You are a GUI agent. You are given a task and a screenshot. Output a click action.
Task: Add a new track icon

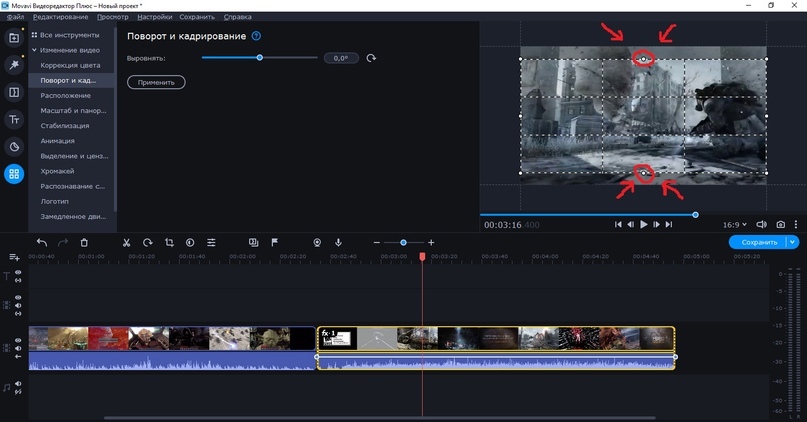[x=14, y=257]
